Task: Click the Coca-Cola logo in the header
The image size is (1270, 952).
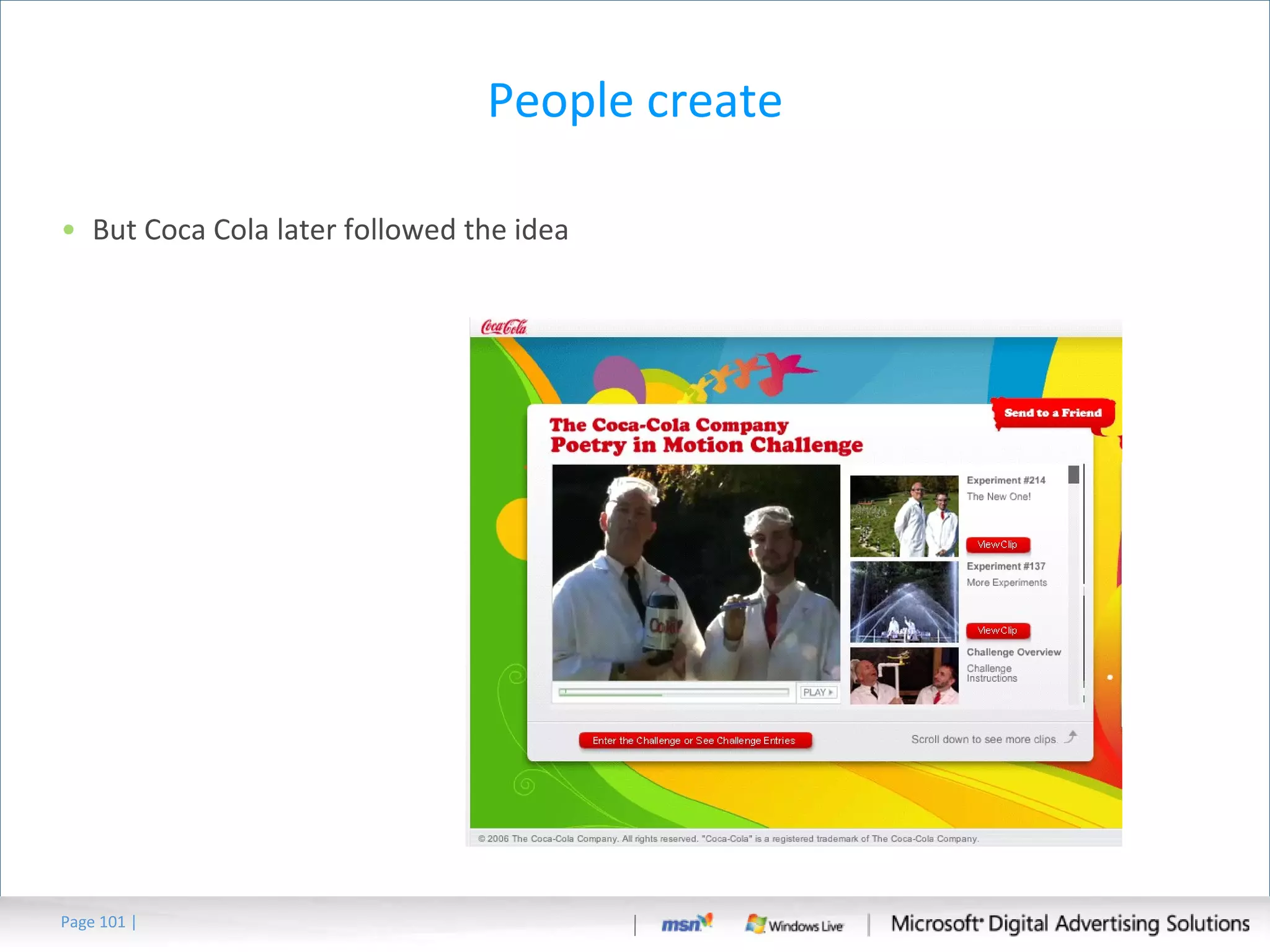Action: pyautogui.click(x=504, y=327)
